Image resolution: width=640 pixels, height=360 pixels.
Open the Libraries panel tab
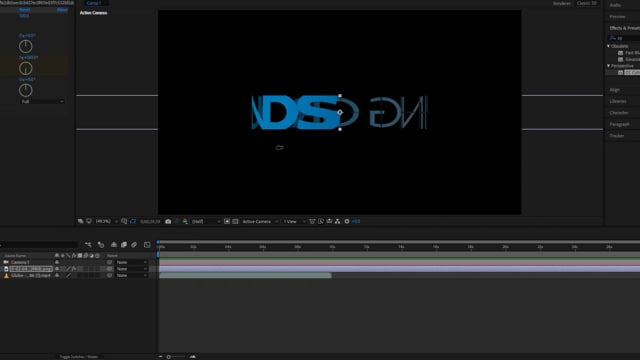click(x=618, y=101)
